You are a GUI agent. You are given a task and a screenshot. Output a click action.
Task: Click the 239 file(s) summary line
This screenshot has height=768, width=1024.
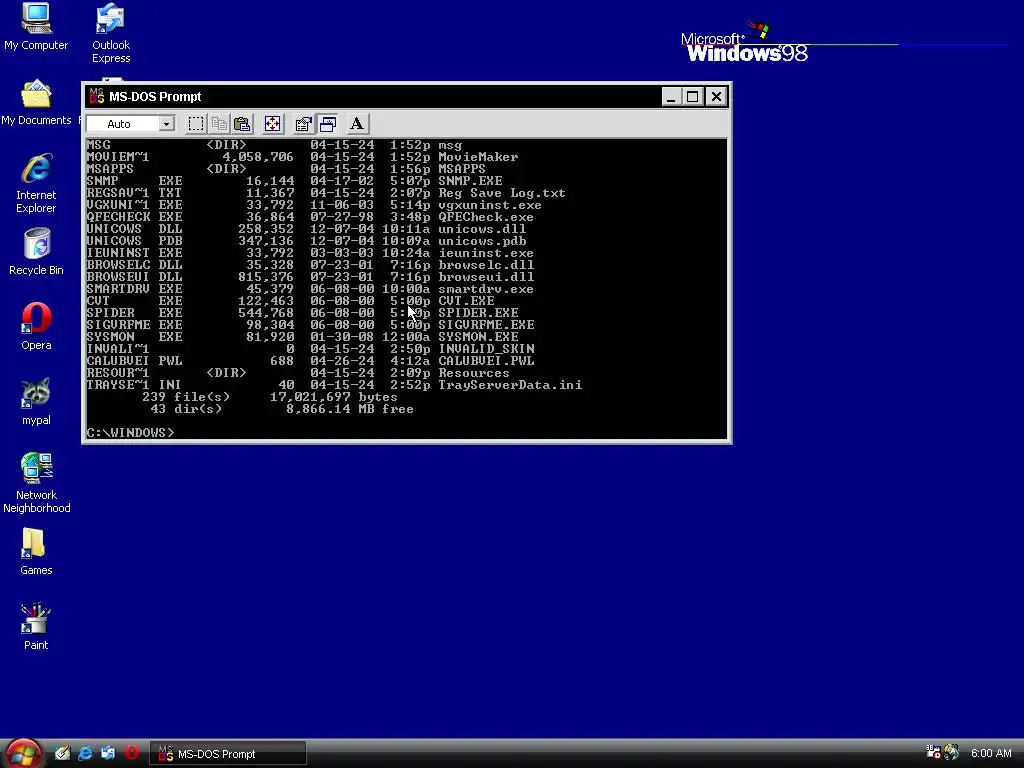point(270,397)
